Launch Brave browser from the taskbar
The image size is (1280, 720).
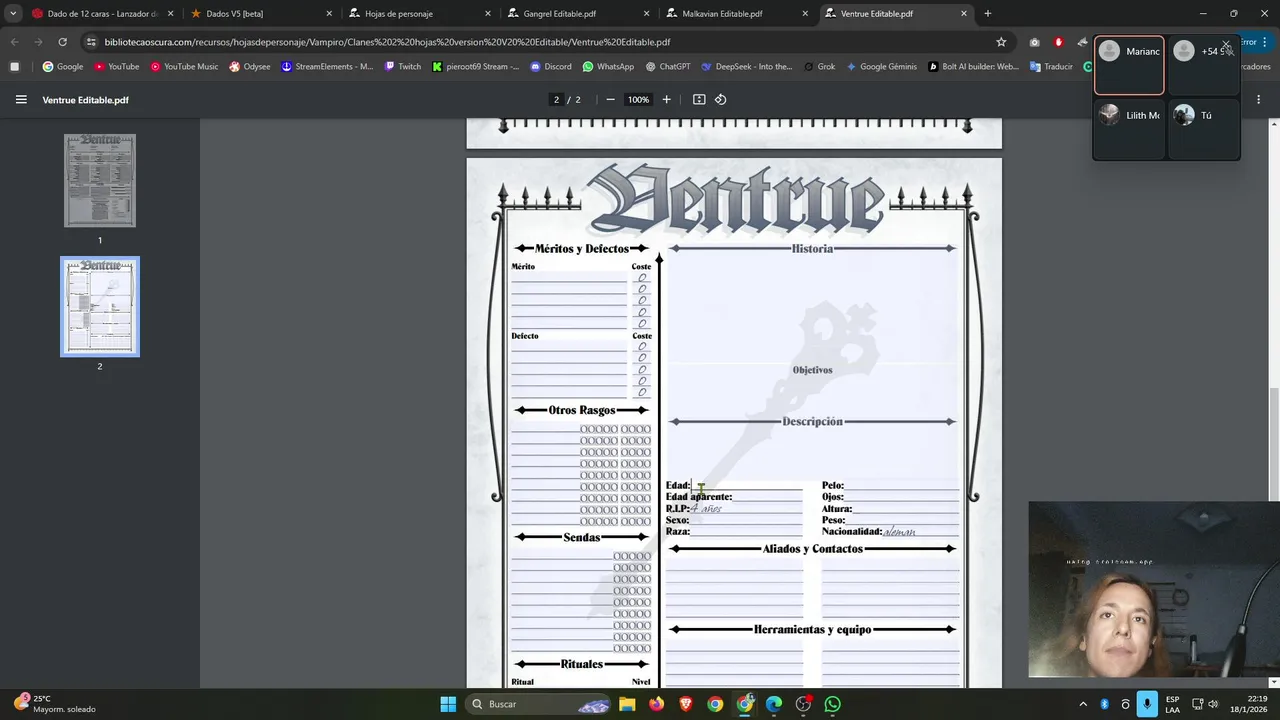(686, 704)
